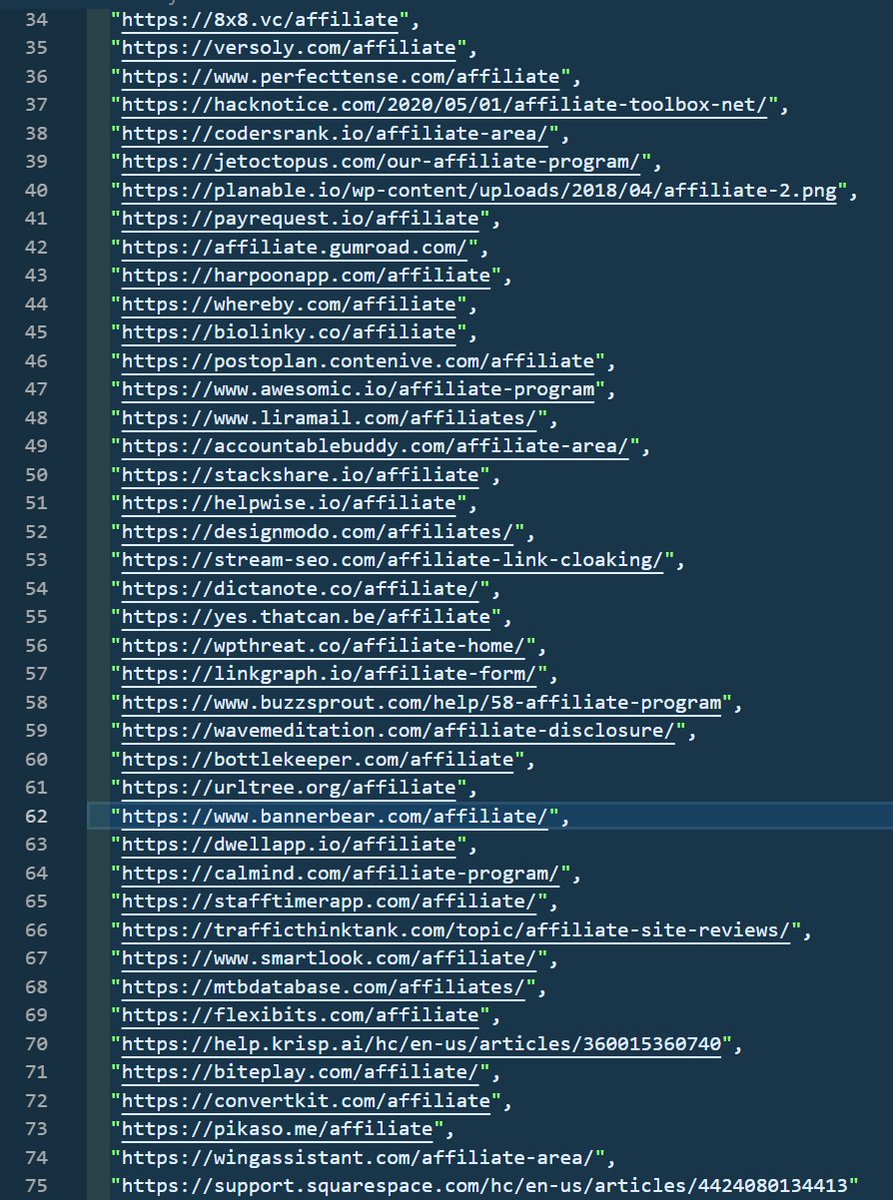Select the accountablebuddy.com affiliate-area URL
Image resolution: width=893 pixels, height=1200 pixels.
pos(375,446)
